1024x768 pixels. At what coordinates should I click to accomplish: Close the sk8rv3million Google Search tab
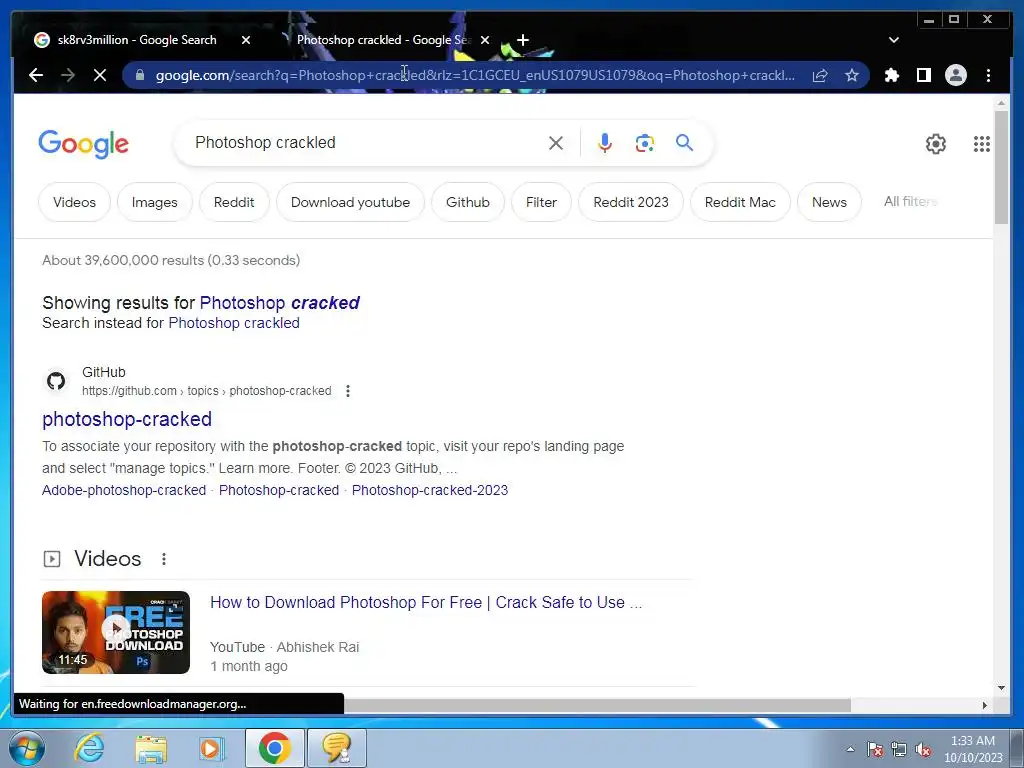click(x=246, y=40)
